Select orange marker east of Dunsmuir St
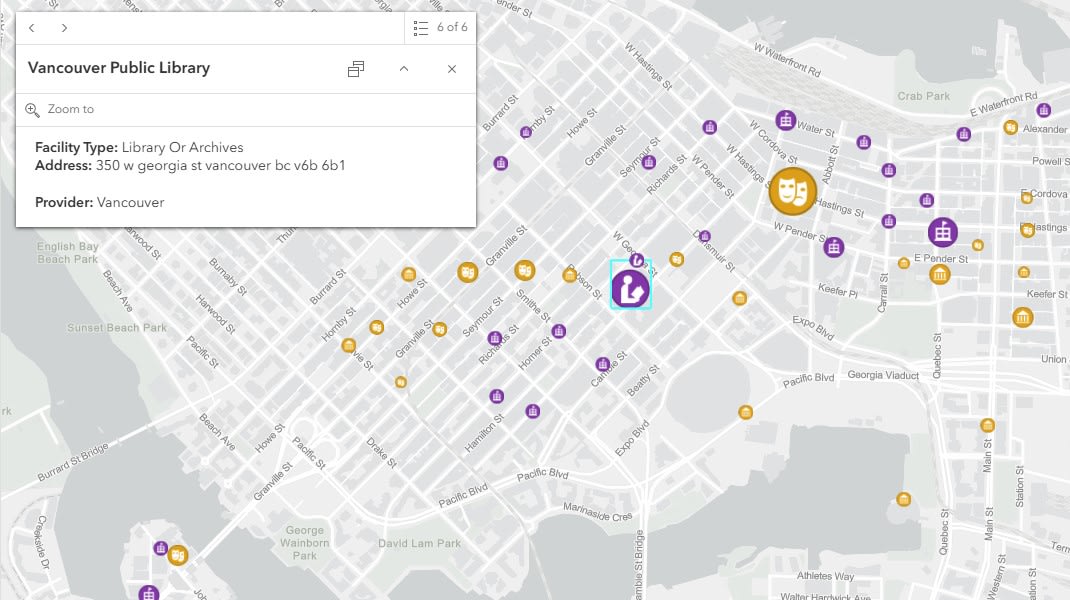The image size is (1070, 600). (739, 298)
